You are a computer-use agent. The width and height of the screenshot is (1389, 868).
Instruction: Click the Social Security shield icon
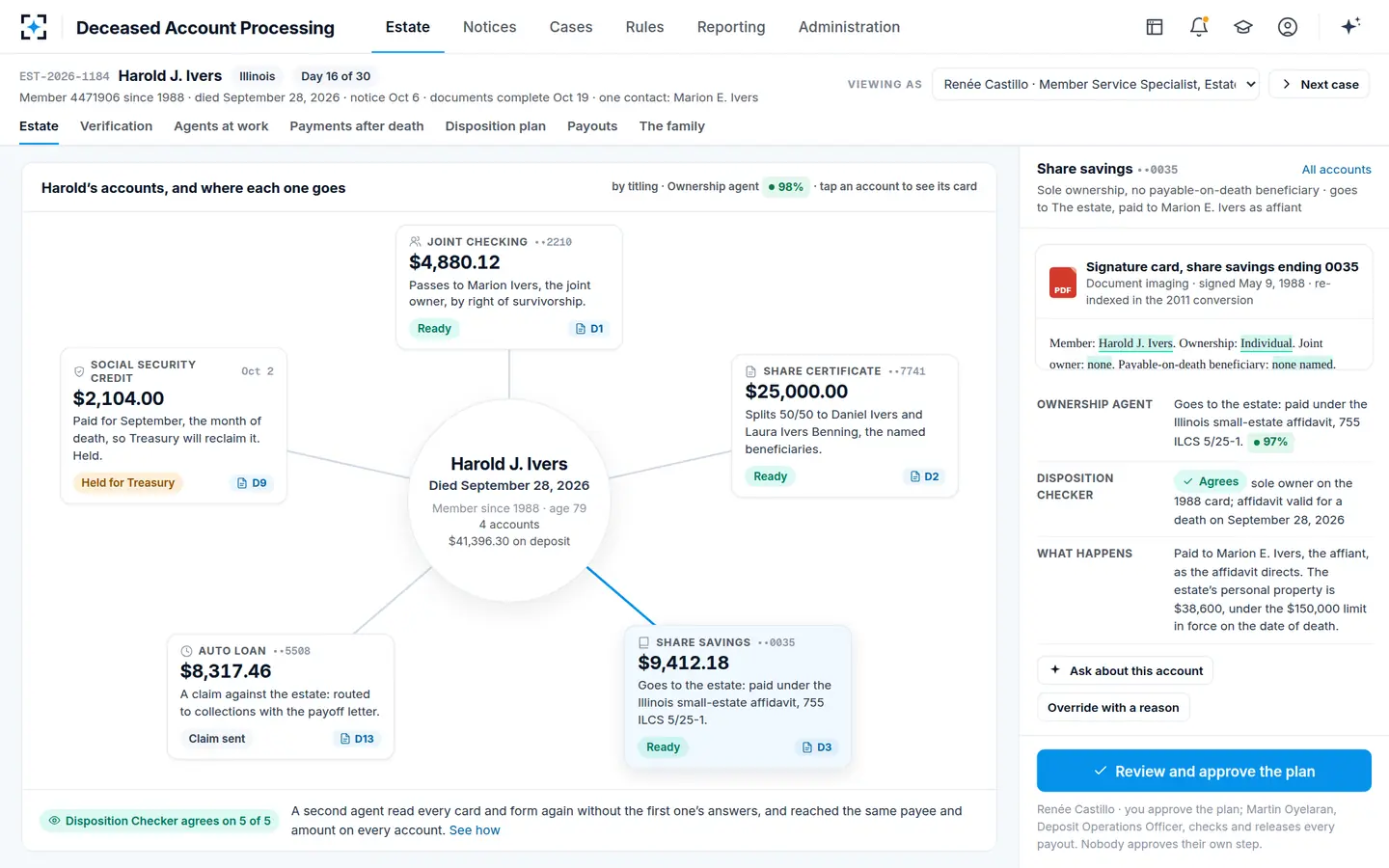click(79, 371)
